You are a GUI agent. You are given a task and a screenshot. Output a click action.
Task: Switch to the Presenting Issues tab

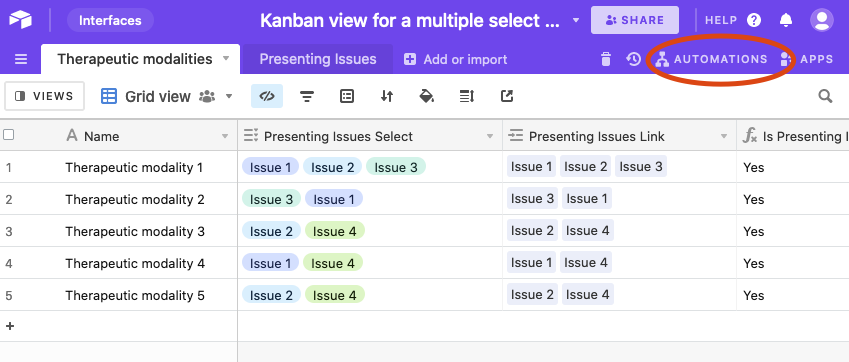pyautogui.click(x=318, y=59)
